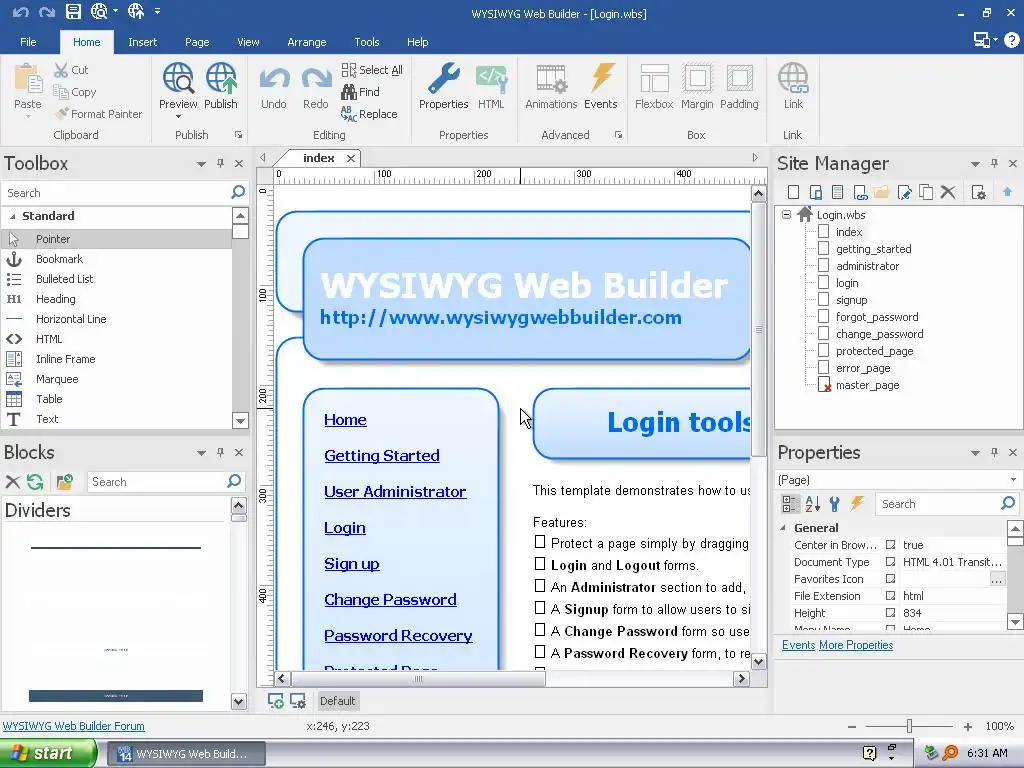Screen dimensions: 1024x768
Task: Click the Default breakpoint button
Action: pyautogui.click(x=338, y=701)
